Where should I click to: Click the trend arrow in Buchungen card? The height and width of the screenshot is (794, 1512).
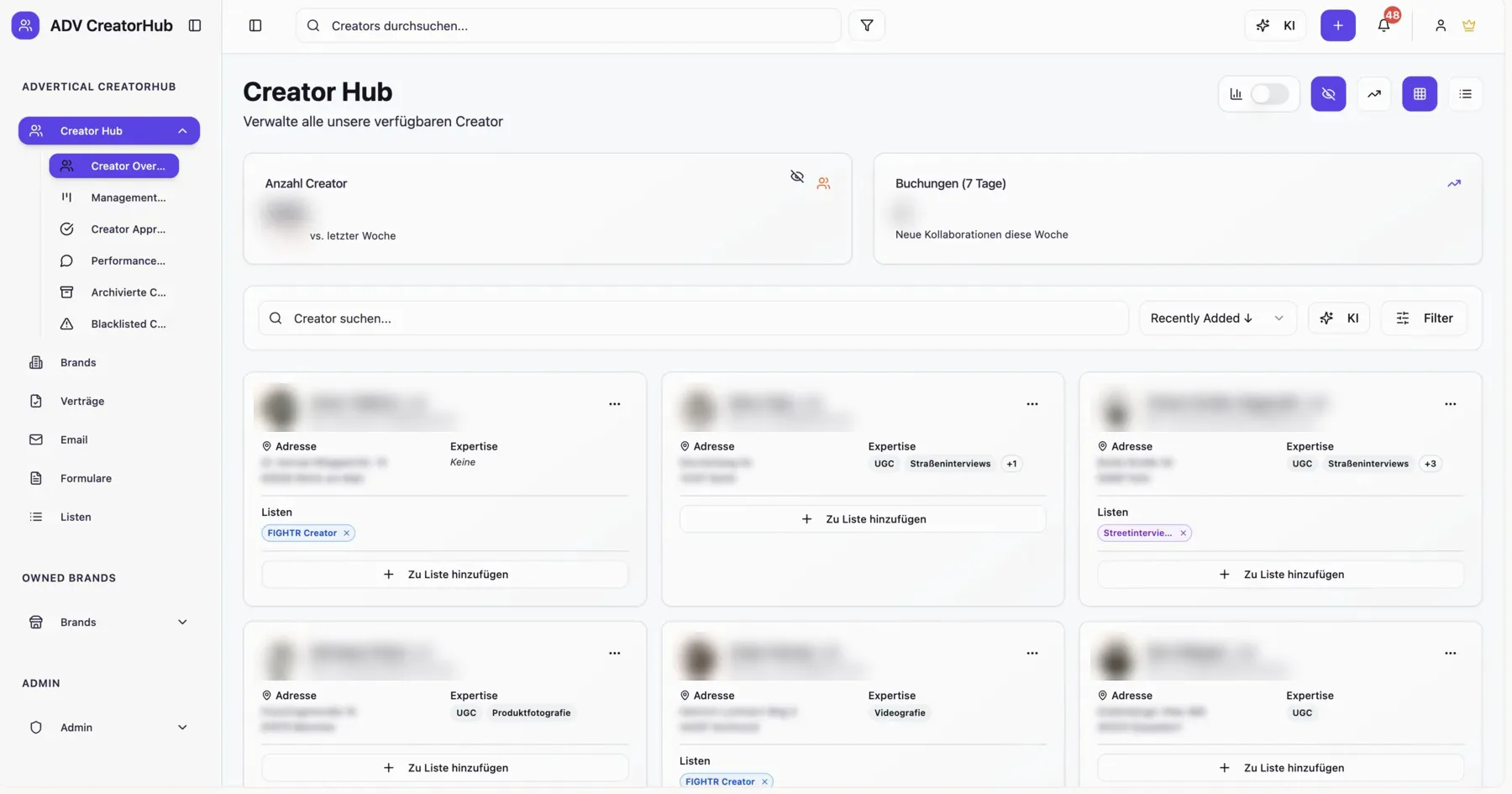pyautogui.click(x=1454, y=183)
